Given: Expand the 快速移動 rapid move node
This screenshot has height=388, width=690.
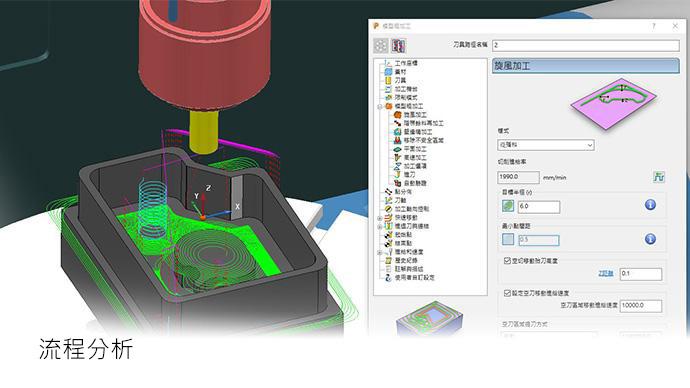Looking at the screenshot, I should pyautogui.click(x=380, y=218).
